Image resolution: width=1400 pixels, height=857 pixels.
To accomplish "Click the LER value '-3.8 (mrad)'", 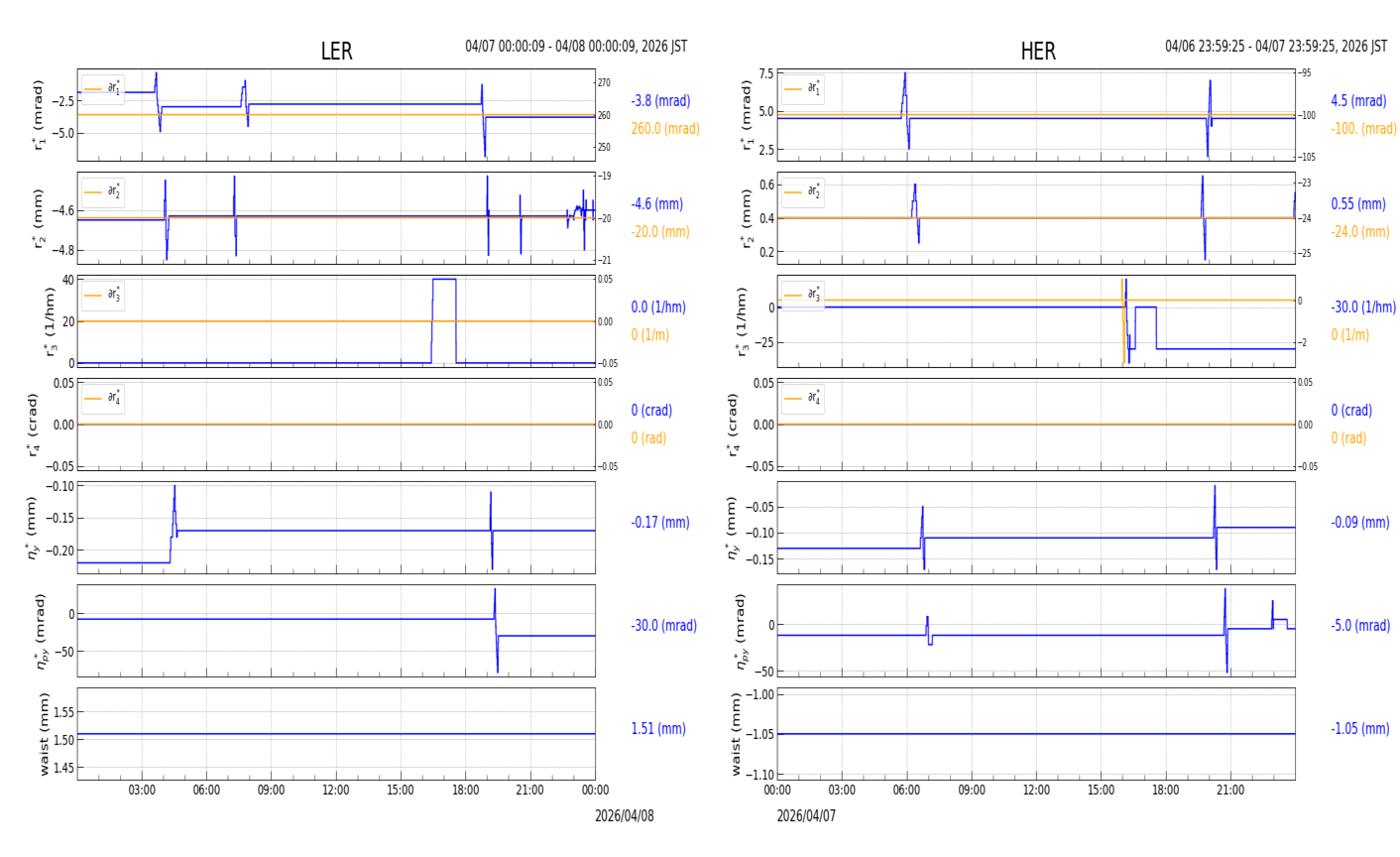I will point(660,101).
